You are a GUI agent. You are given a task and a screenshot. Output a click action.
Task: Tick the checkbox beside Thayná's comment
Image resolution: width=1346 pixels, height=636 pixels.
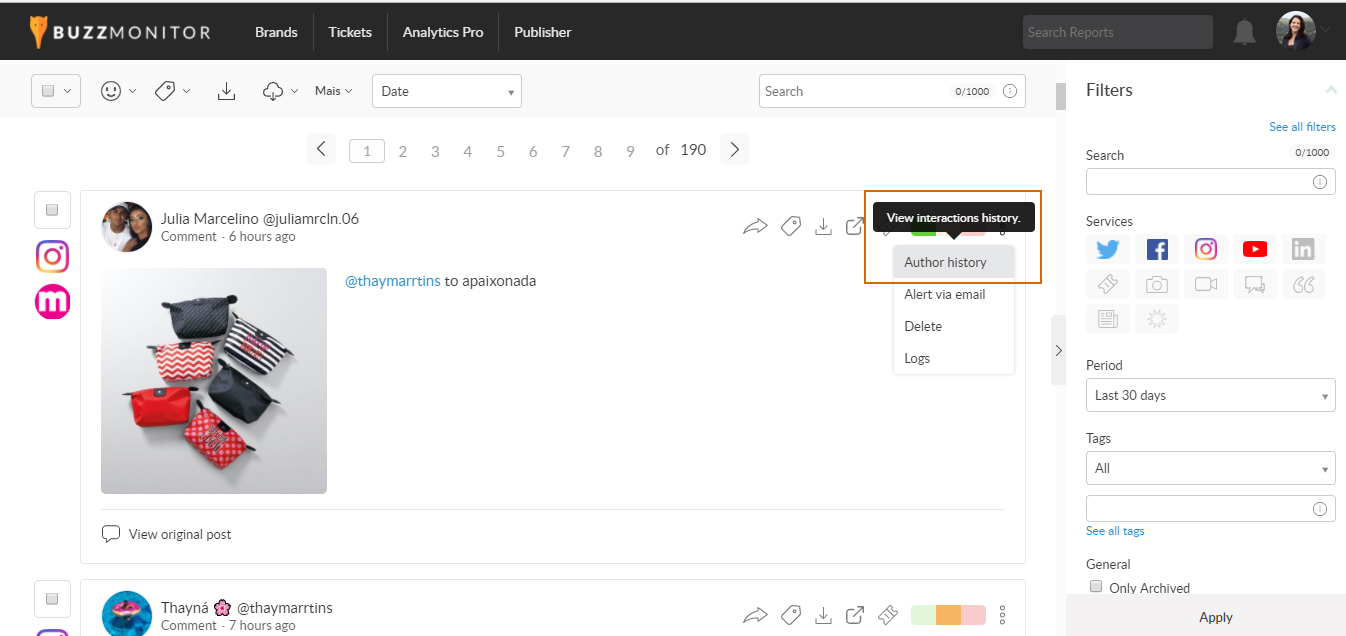tap(52, 599)
